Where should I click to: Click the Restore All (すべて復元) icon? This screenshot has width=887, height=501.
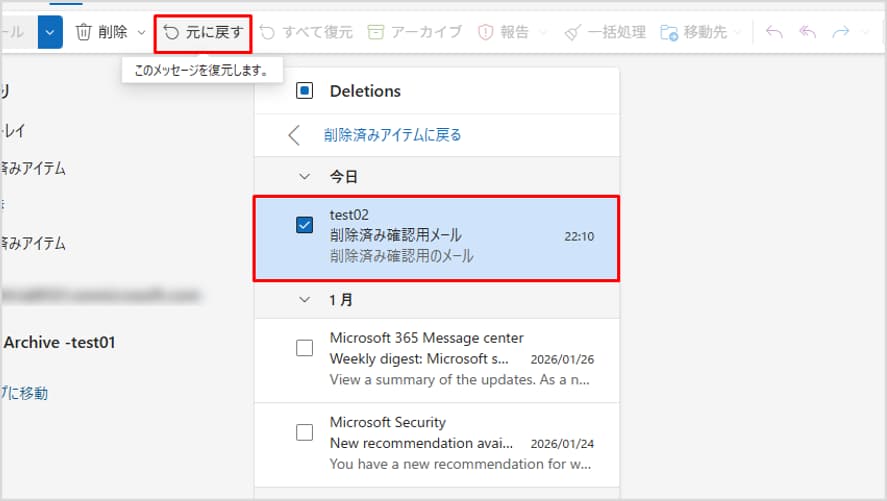click(x=268, y=32)
